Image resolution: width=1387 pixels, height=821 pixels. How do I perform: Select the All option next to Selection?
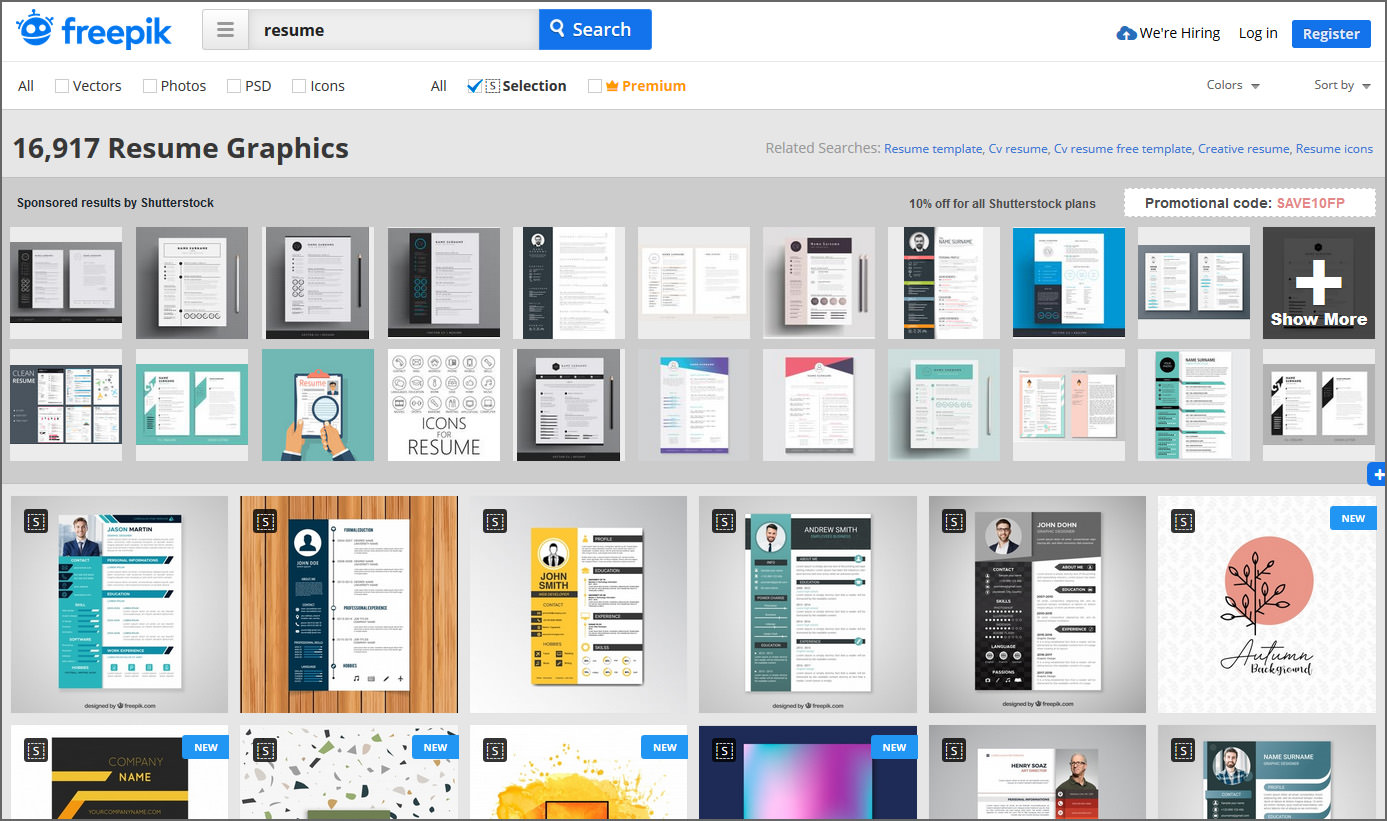438,86
